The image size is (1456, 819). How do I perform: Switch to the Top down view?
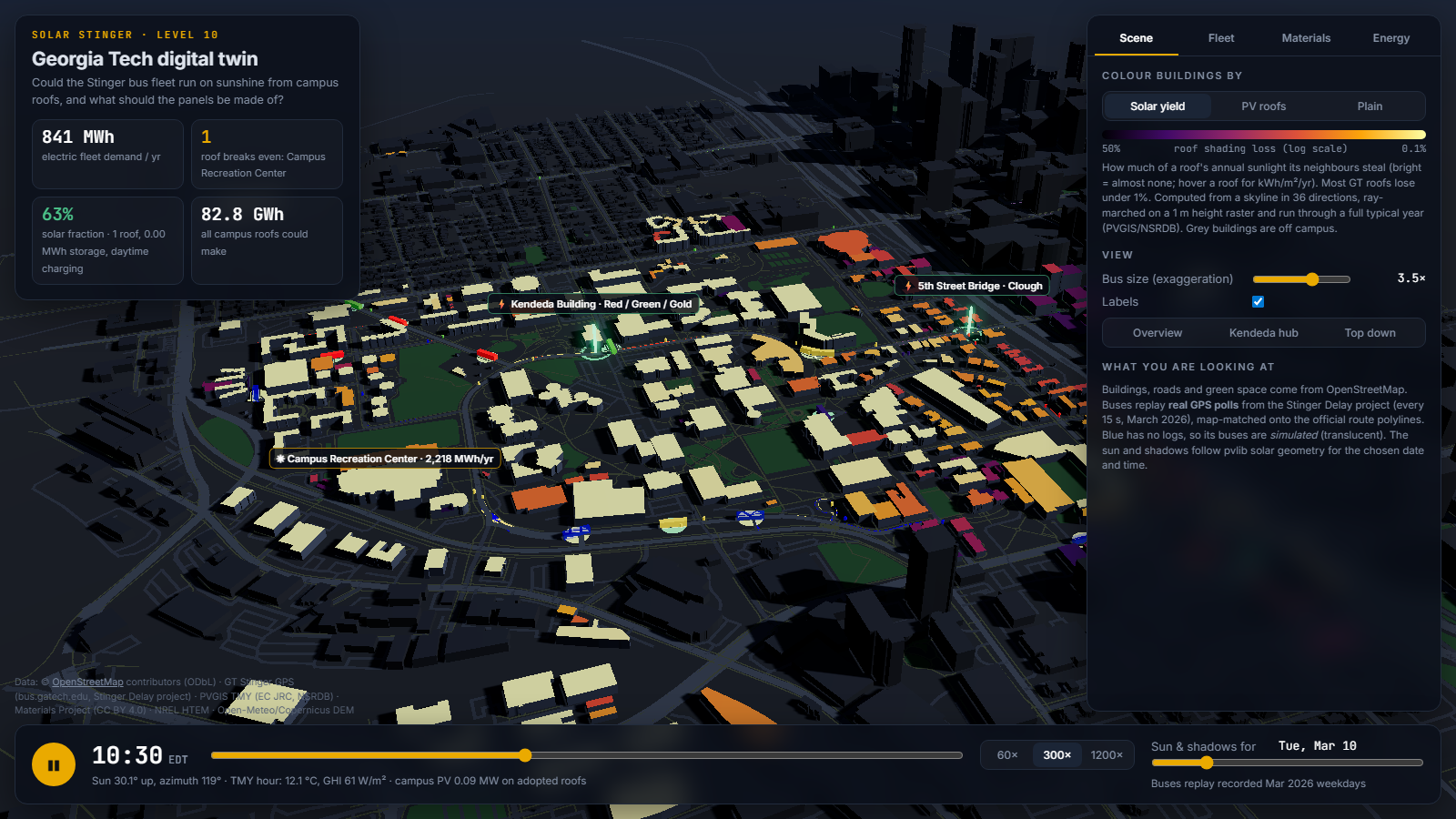[1370, 333]
